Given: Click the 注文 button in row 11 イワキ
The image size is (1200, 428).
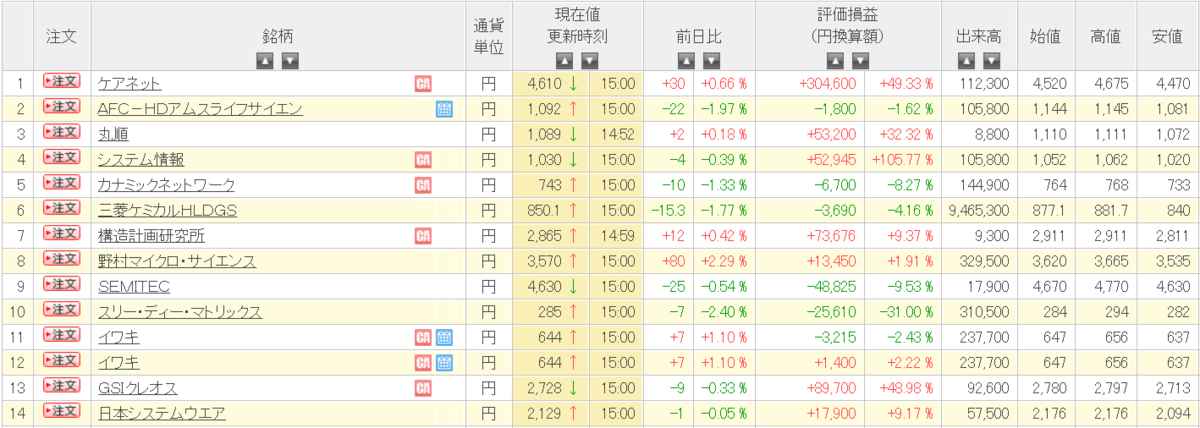Looking at the screenshot, I should (x=61, y=335).
